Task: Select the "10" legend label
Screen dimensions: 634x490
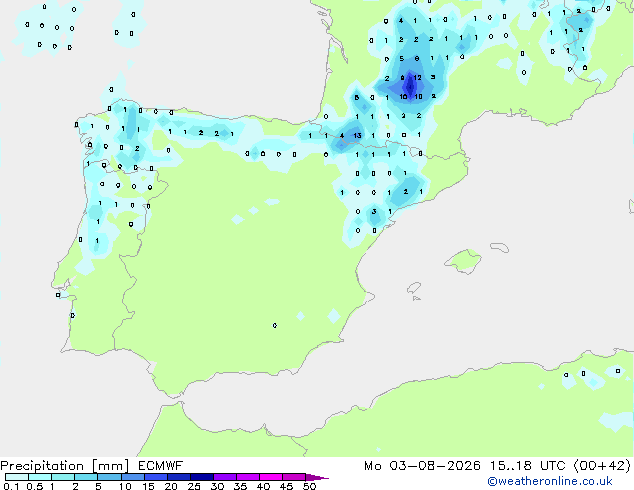Action: [x=125, y=486]
